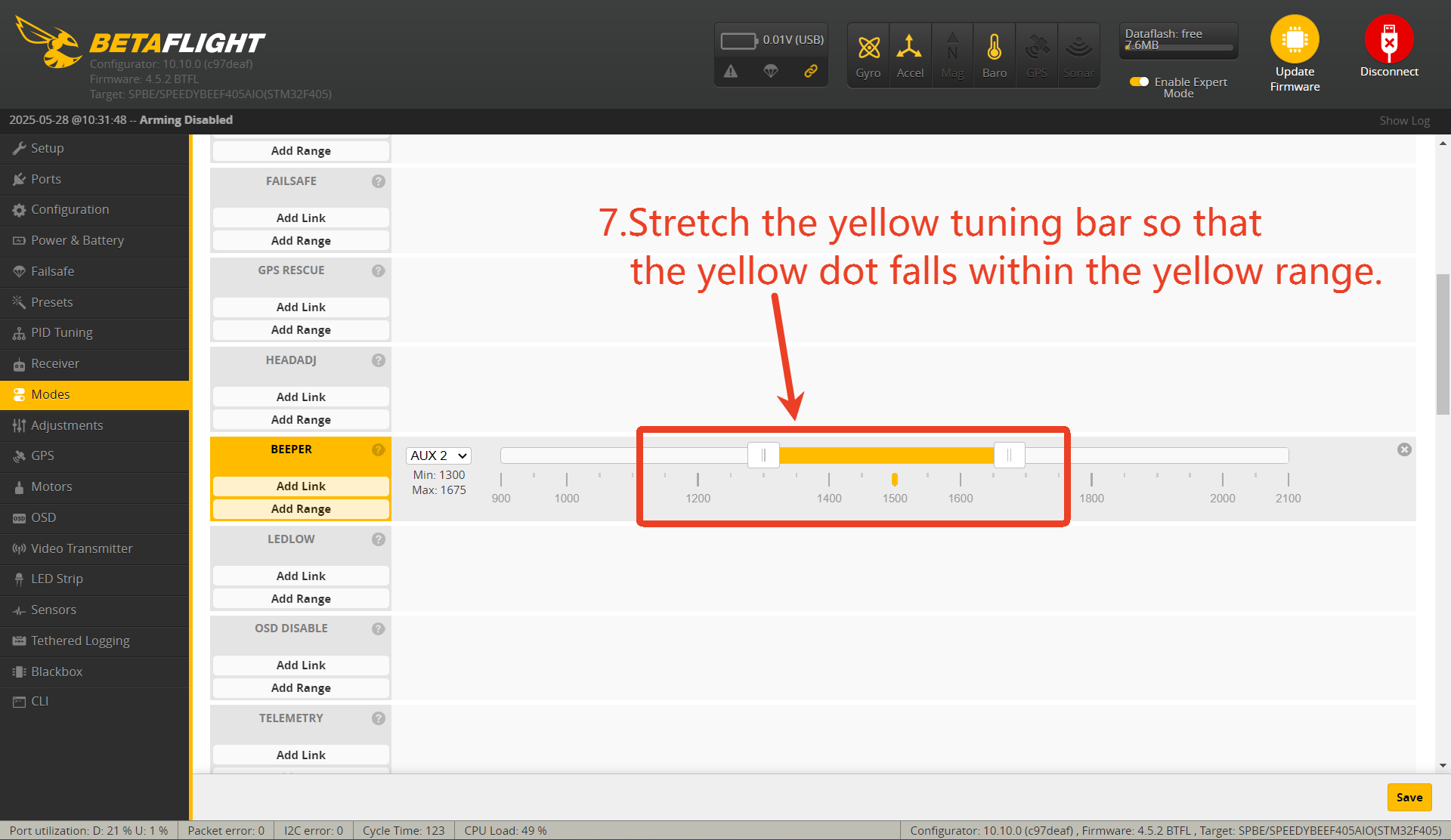Open the OSD tab
The height and width of the screenshot is (840, 1451).
(x=94, y=518)
